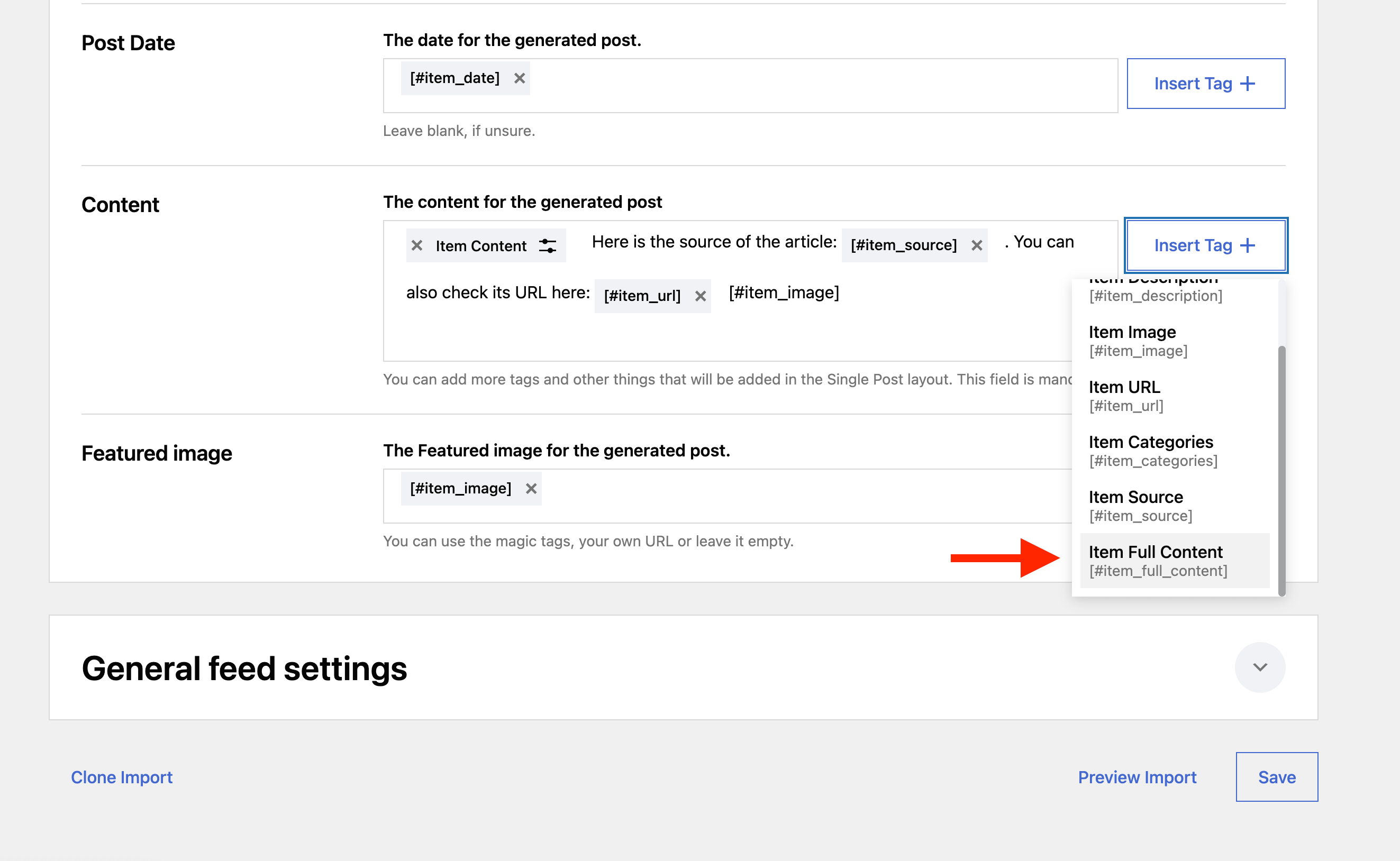Expand General feed settings chevron
This screenshot has height=861, width=1400.
[x=1259, y=667]
